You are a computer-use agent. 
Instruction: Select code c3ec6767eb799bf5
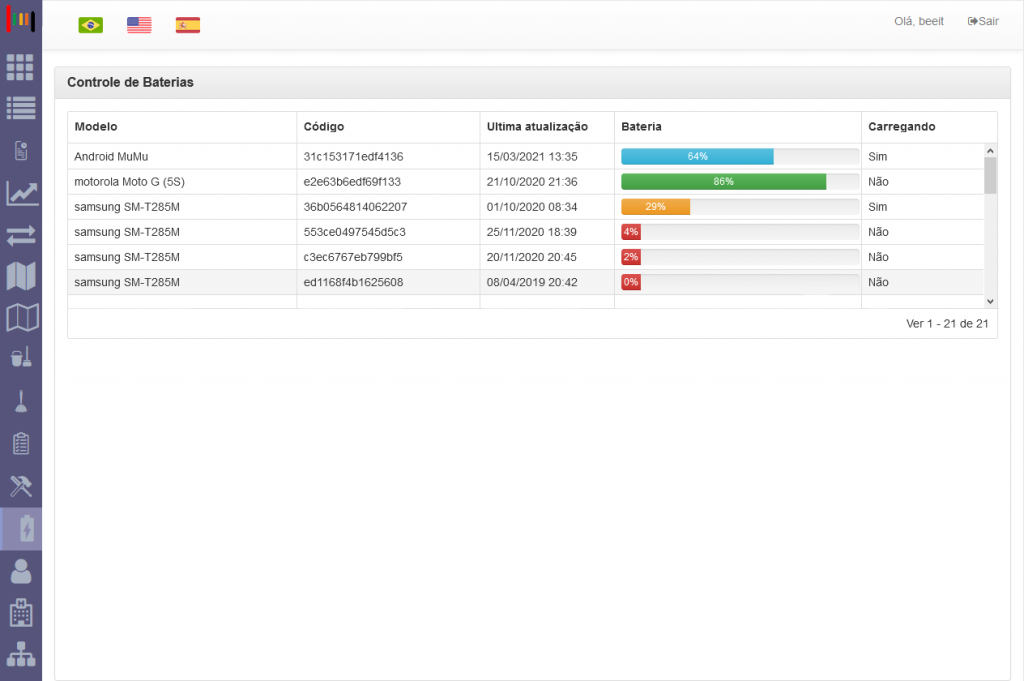(353, 257)
